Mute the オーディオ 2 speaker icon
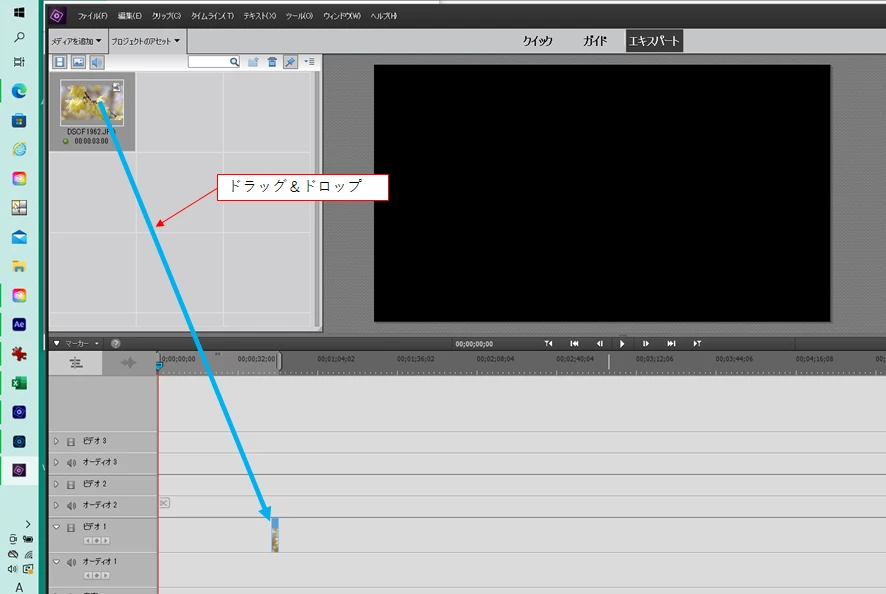Image resolution: width=886 pixels, height=594 pixels. 71,506
